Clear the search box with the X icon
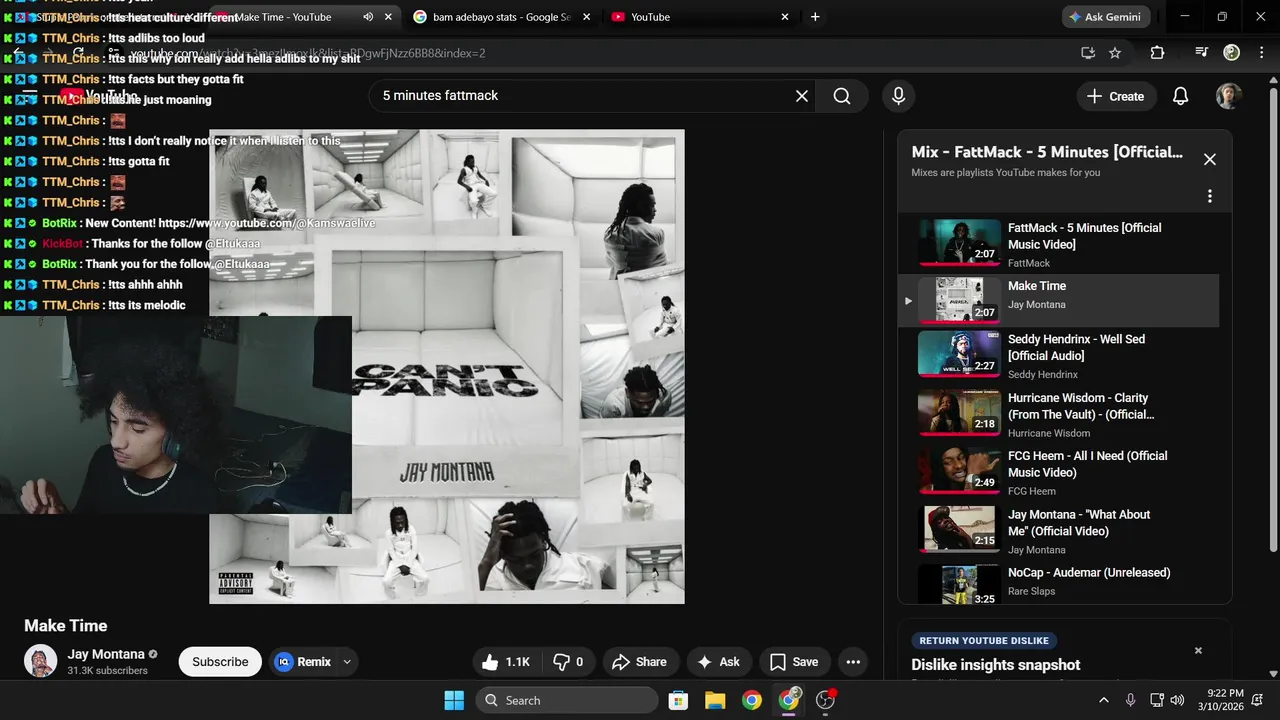1280x720 pixels. [x=802, y=96]
